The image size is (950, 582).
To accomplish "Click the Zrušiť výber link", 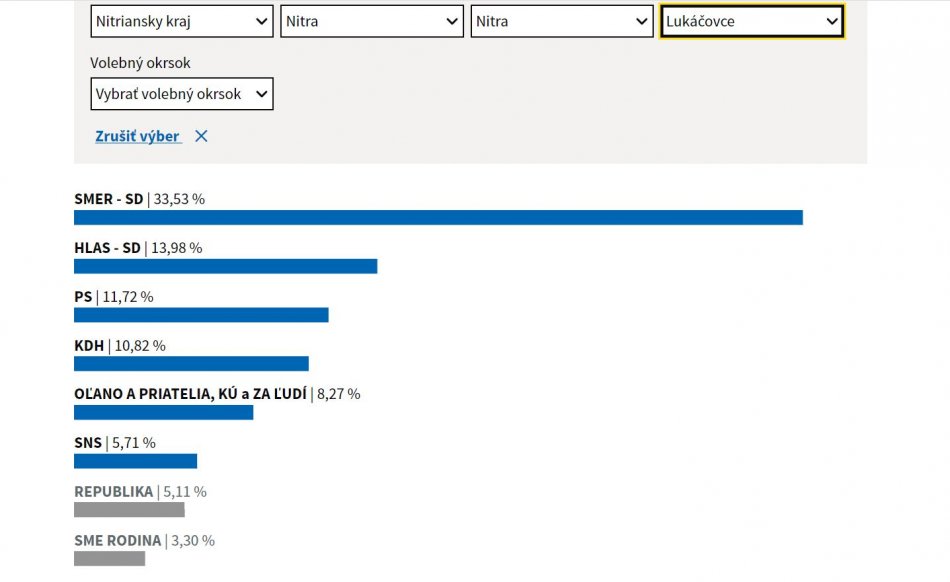I will point(138,136).
